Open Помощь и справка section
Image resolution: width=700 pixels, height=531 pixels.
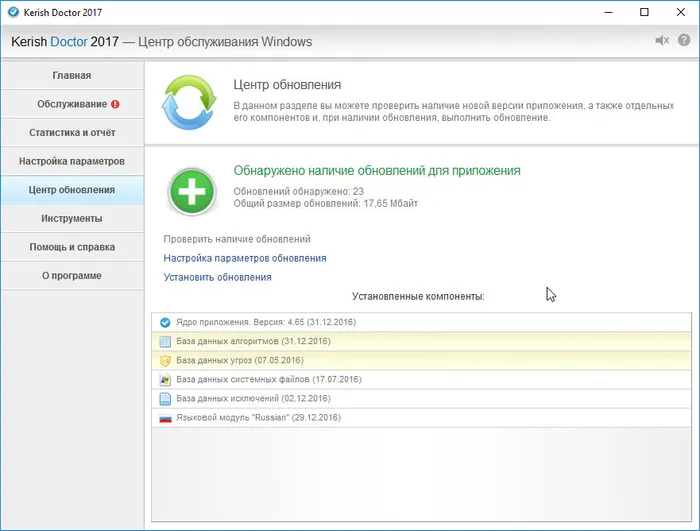[x=72, y=247]
